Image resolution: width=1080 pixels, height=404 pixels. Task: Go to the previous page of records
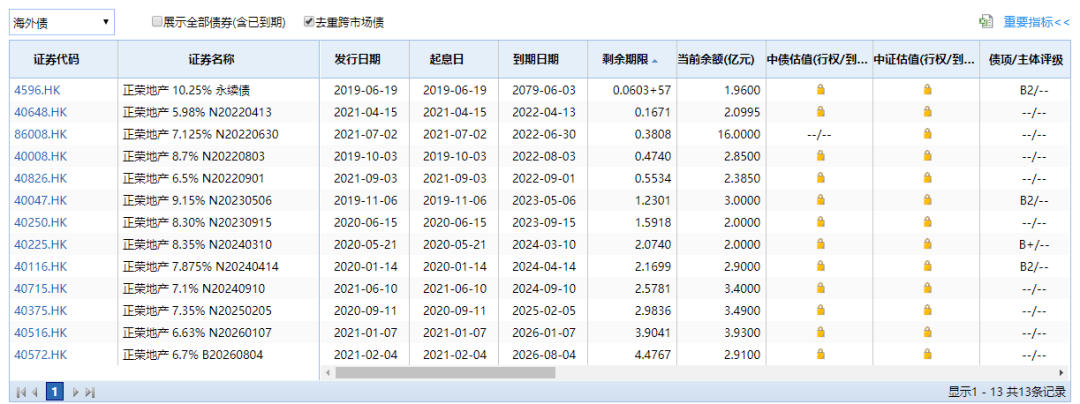pos(36,392)
